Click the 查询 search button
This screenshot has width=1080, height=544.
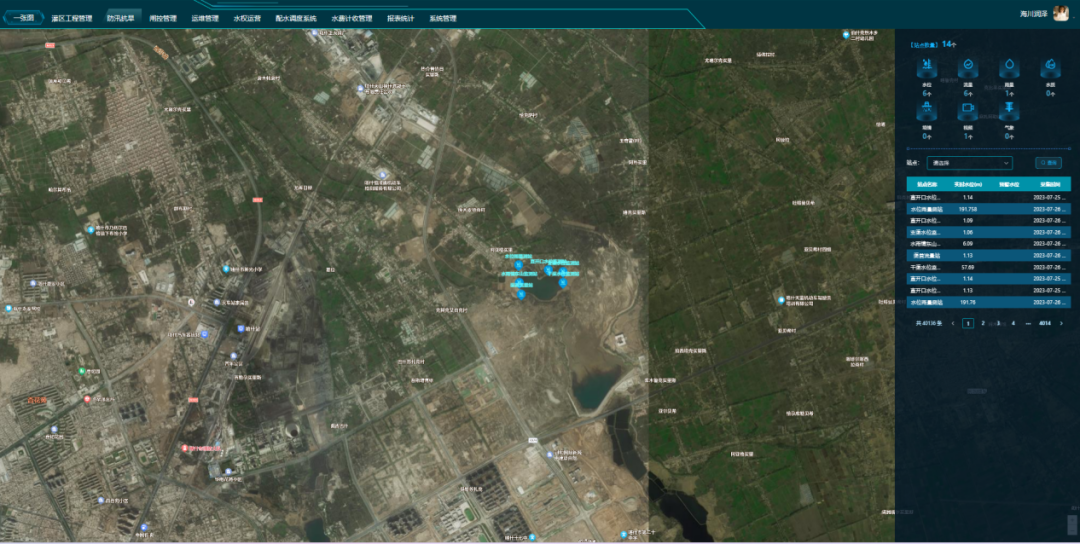[x=1048, y=163]
